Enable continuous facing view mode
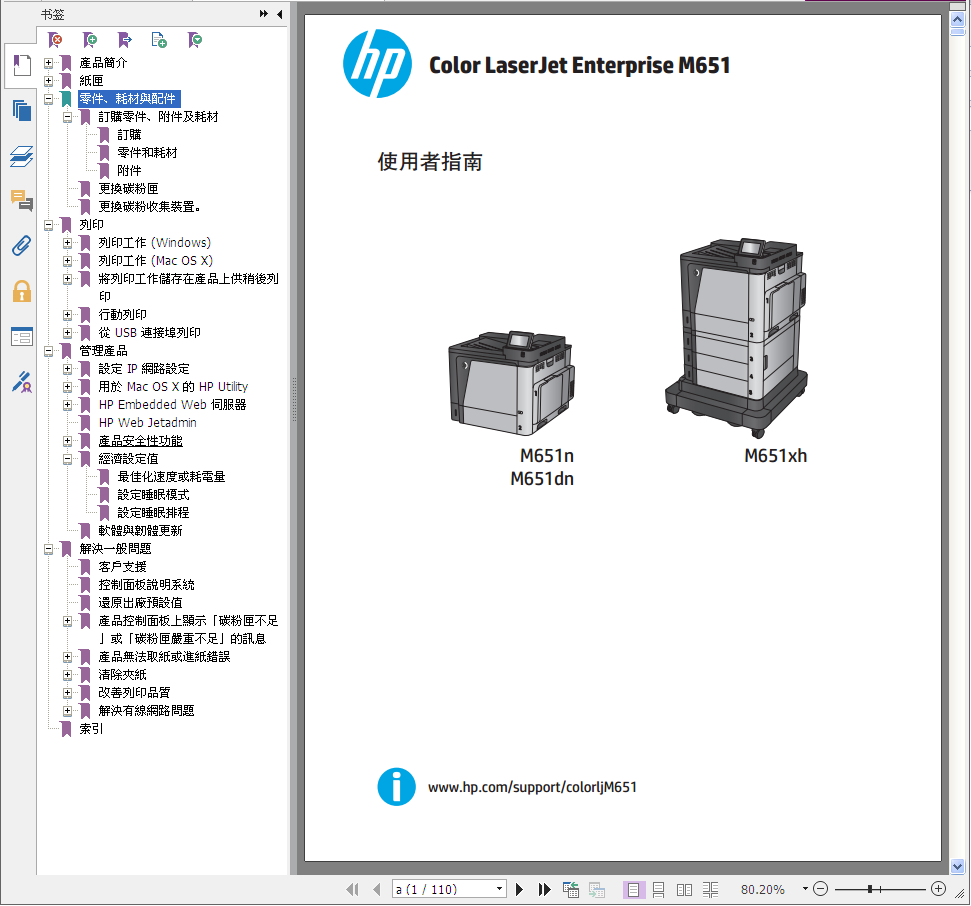971x906 pixels. pyautogui.click(x=710, y=890)
